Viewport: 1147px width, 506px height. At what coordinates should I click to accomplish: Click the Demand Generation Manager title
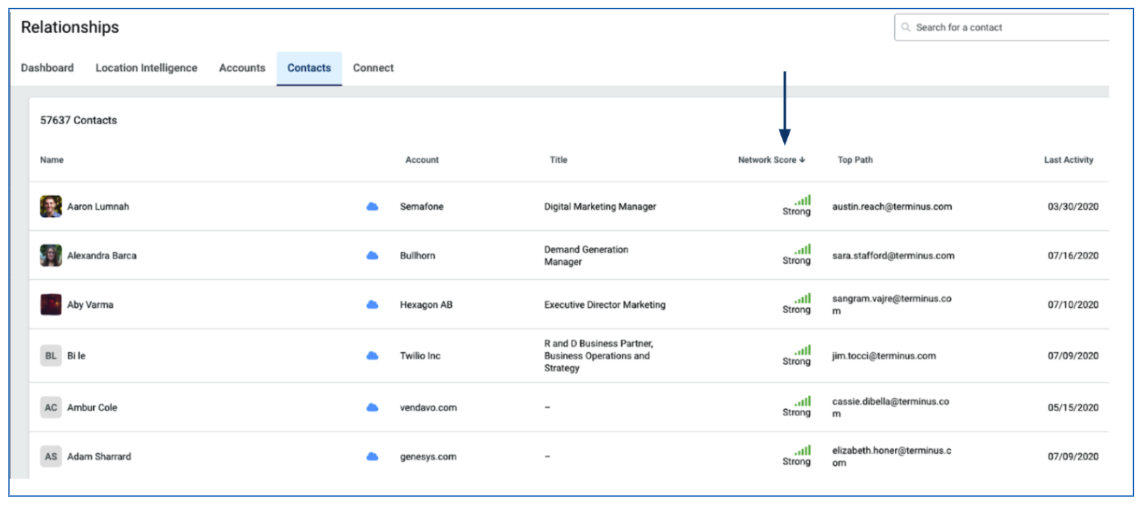coord(587,256)
